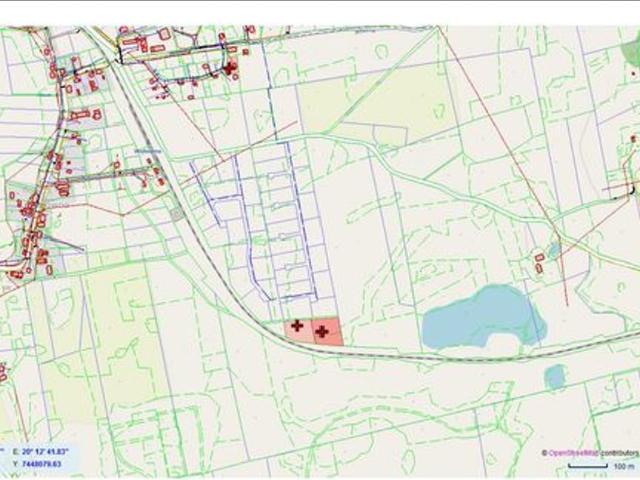Select the pale green field in the lower-left

[115, 330]
